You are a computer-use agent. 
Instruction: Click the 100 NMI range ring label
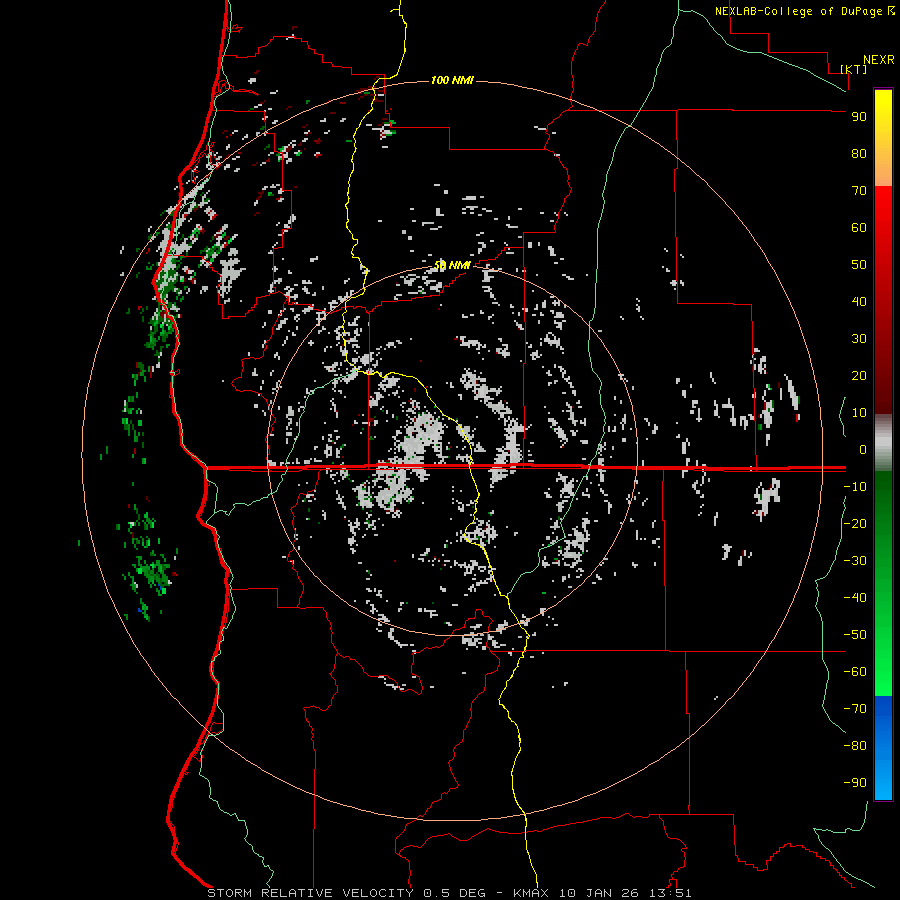[452, 80]
